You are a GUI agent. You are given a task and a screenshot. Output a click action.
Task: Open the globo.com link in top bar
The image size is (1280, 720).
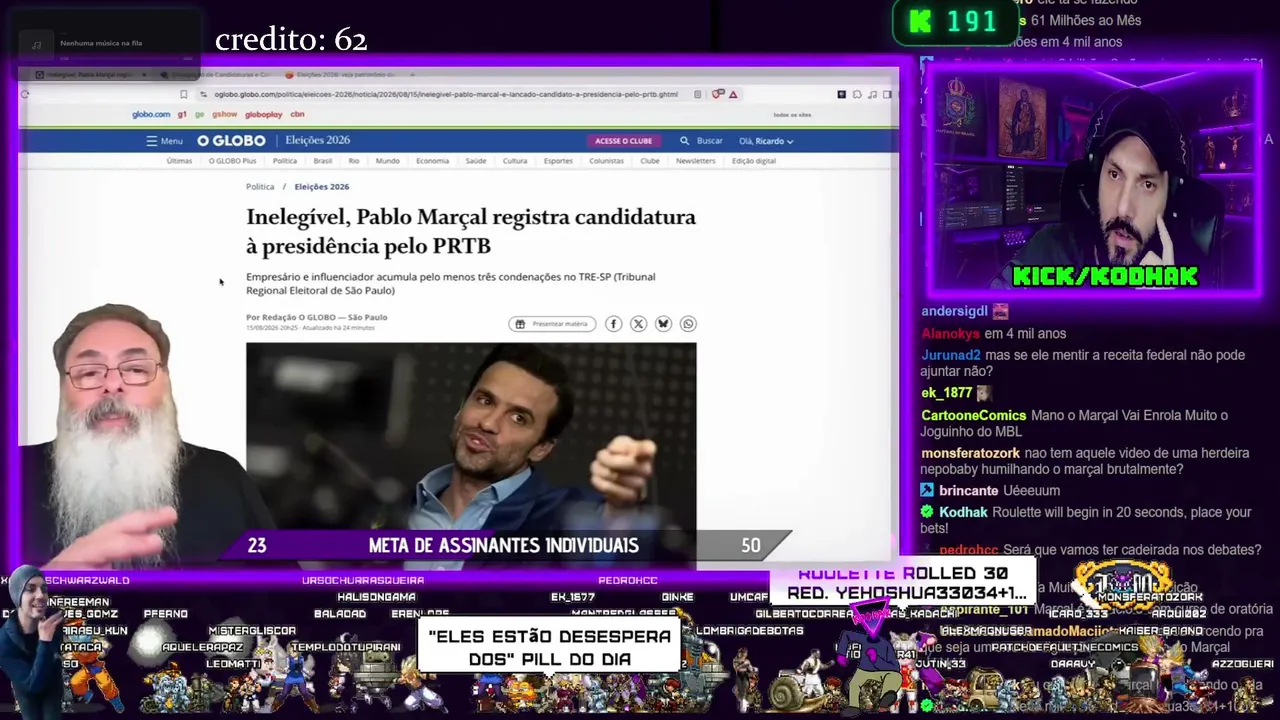151,115
